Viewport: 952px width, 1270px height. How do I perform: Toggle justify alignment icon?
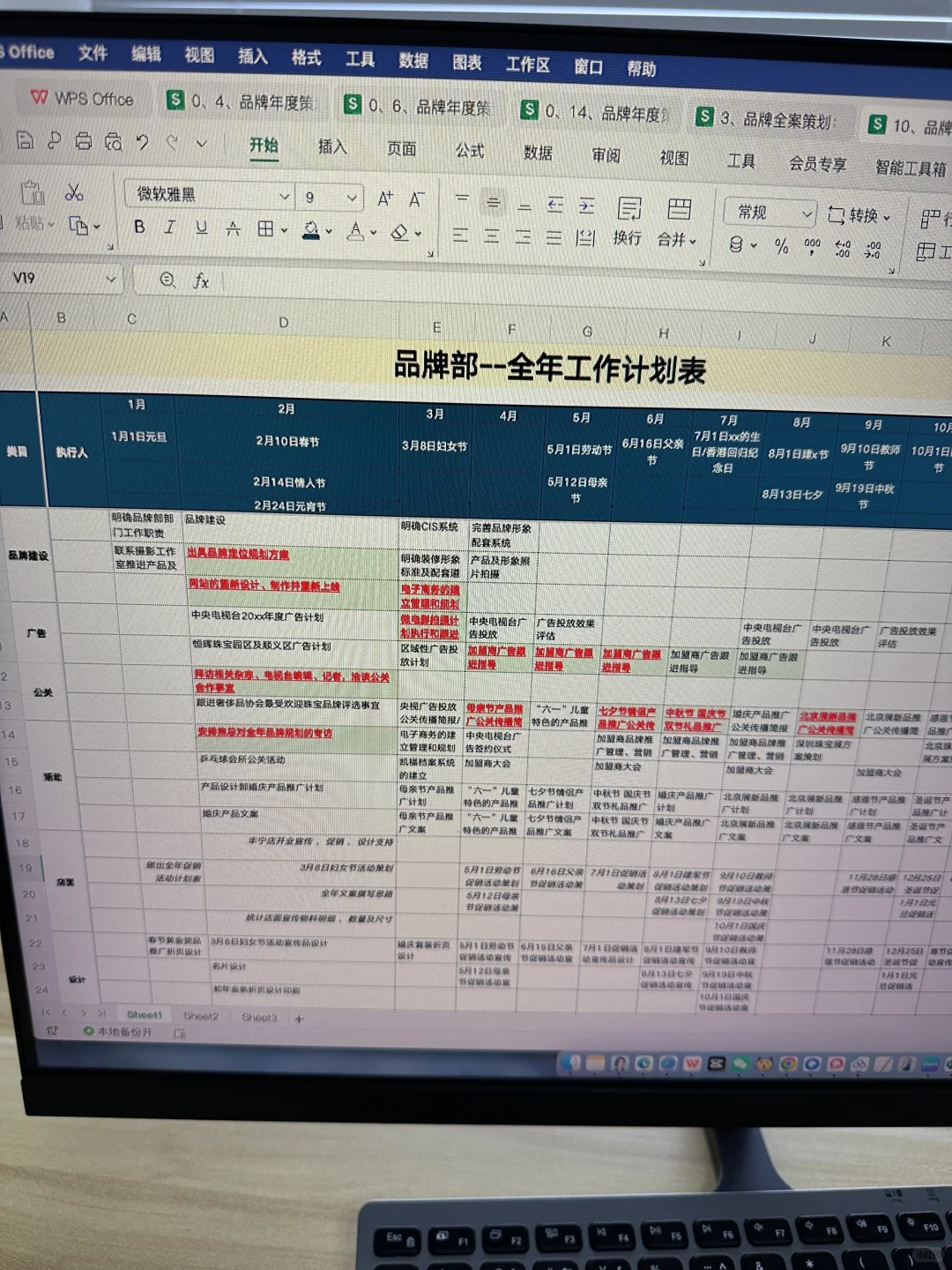(x=554, y=237)
